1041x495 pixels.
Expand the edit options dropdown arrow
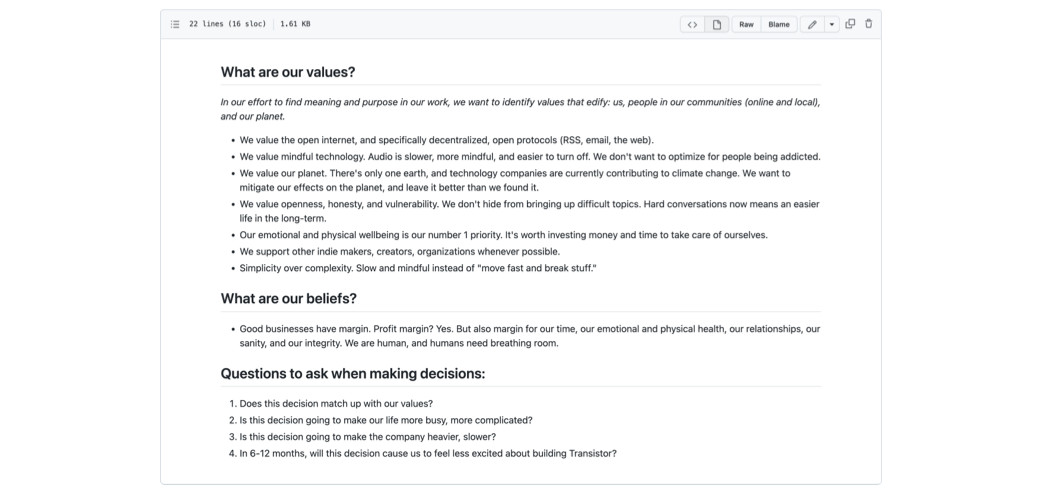point(831,24)
